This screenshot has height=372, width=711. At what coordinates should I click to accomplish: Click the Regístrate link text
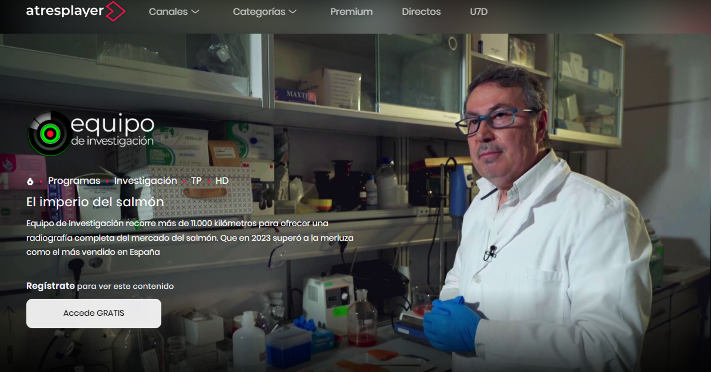coord(50,286)
